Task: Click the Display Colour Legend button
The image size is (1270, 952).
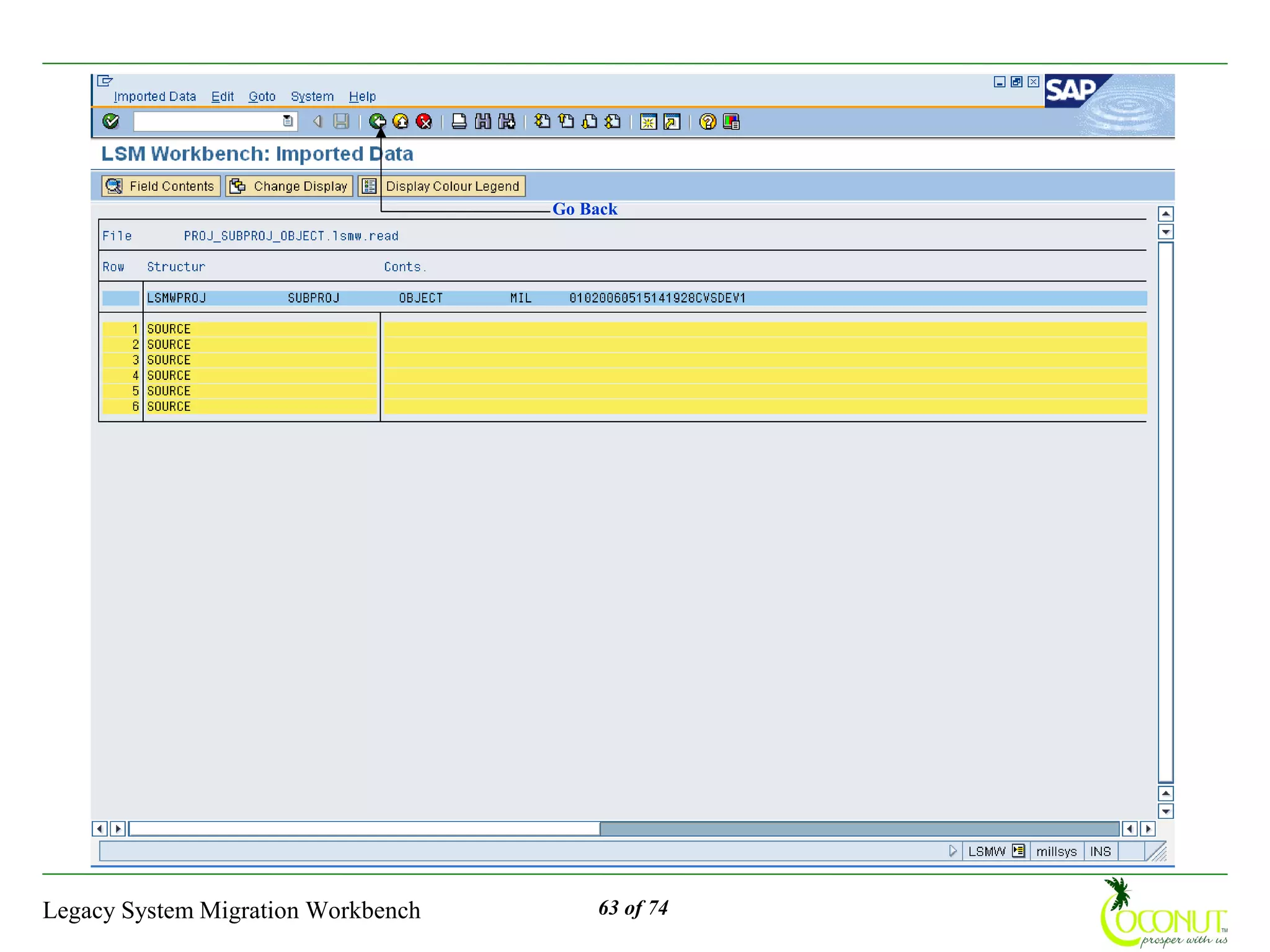Action: click(x=442, y=186)
